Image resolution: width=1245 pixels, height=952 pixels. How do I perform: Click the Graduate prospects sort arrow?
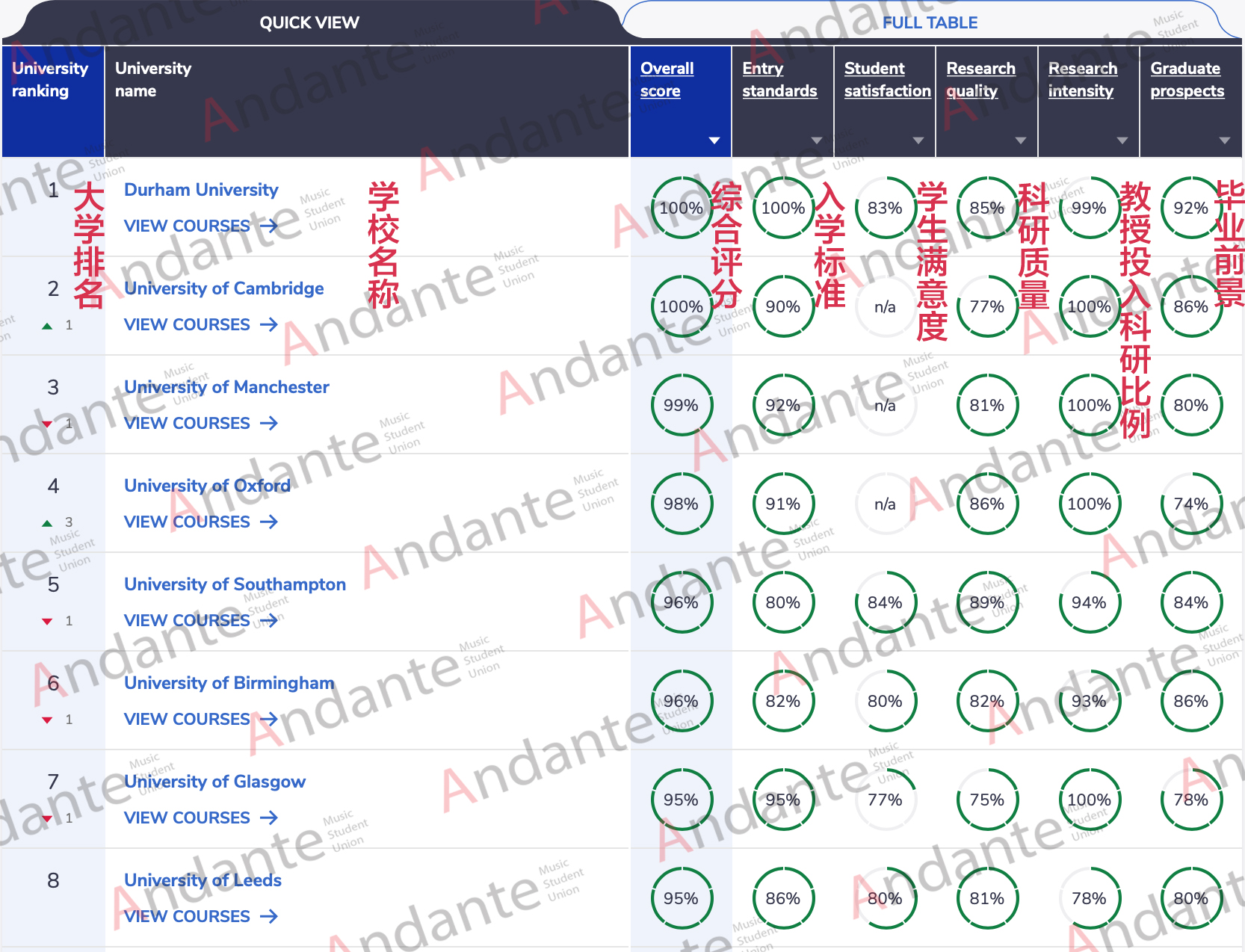tap(1225, 140)
